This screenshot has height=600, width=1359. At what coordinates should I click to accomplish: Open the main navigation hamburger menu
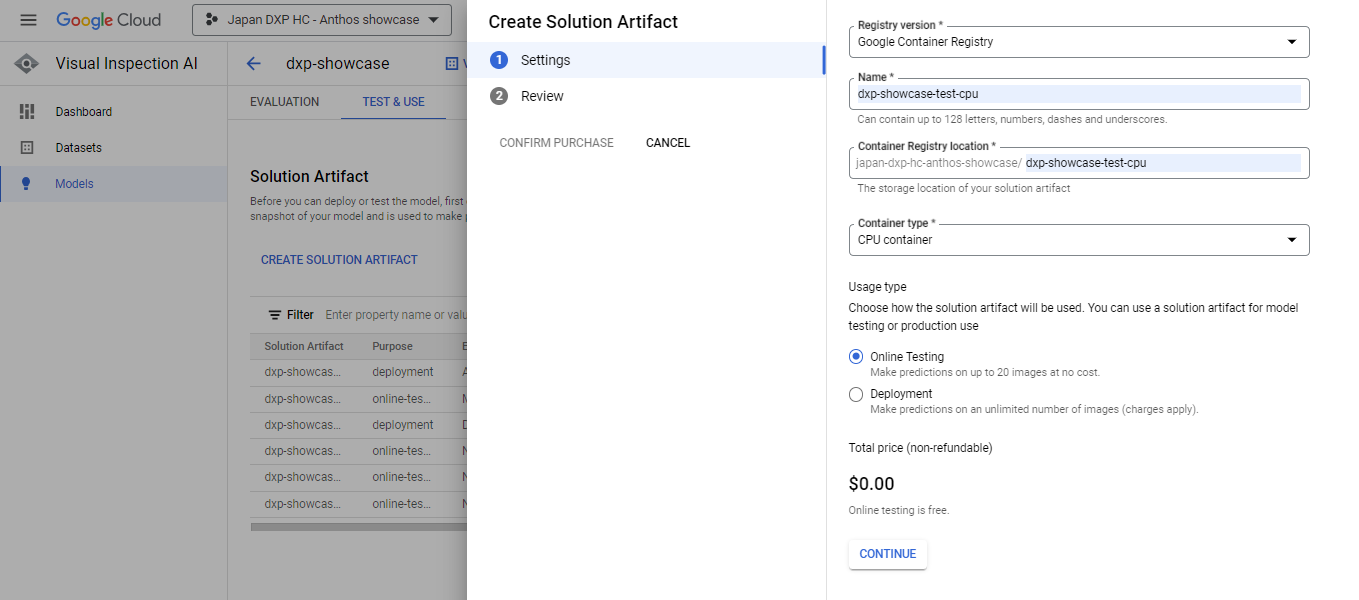coord(28,20)
